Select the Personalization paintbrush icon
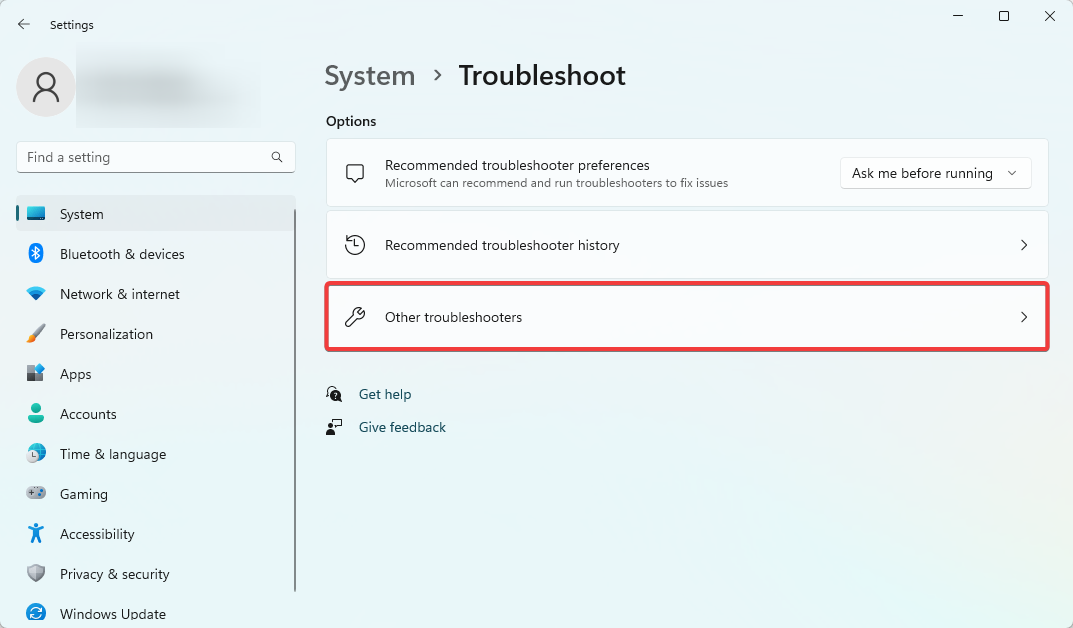Image resolution: width=1073 pixels, height=628 pixels. [x=36, y=334]
